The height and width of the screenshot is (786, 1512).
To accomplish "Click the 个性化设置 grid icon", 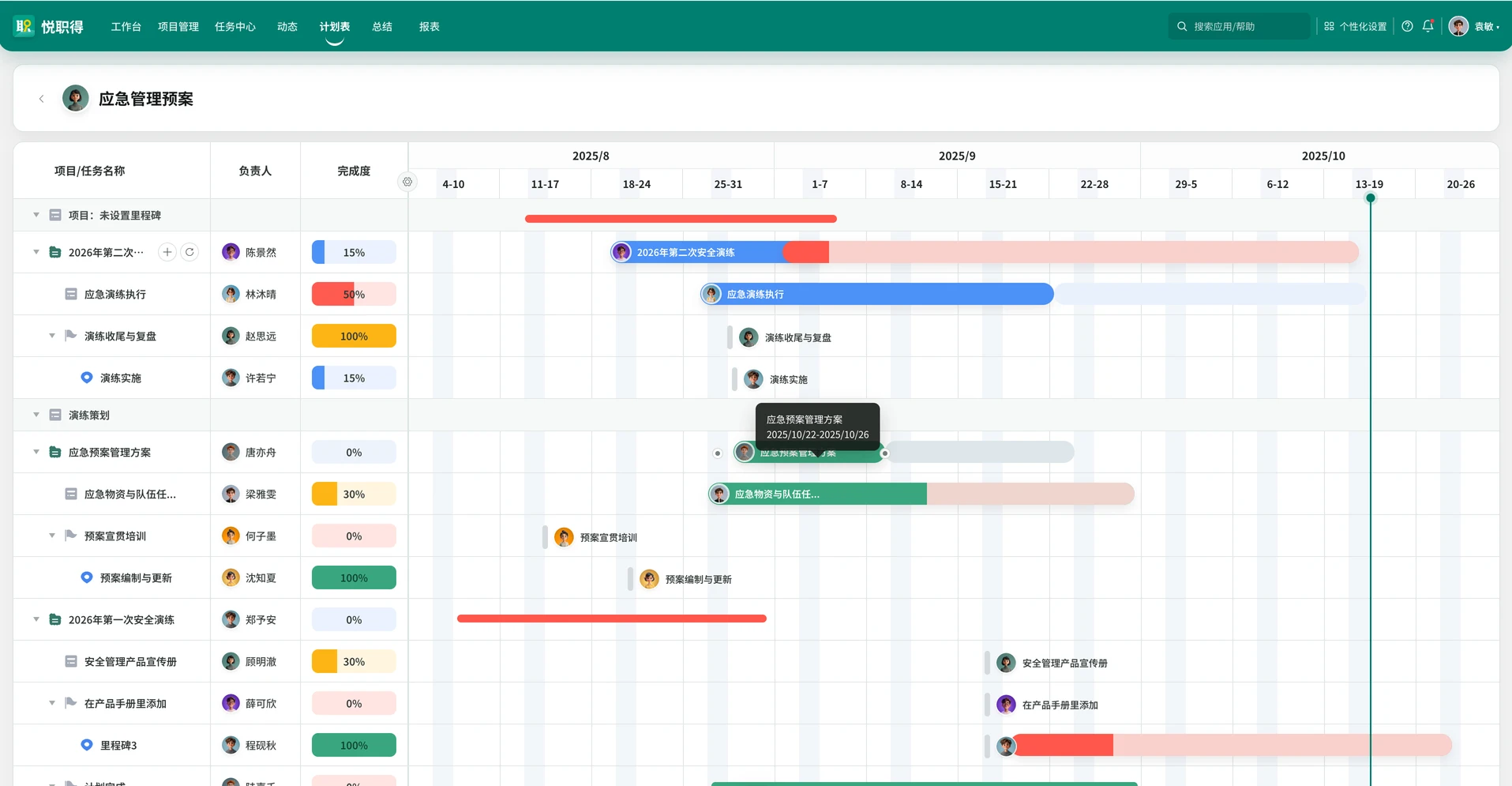I will (1329, 26).
